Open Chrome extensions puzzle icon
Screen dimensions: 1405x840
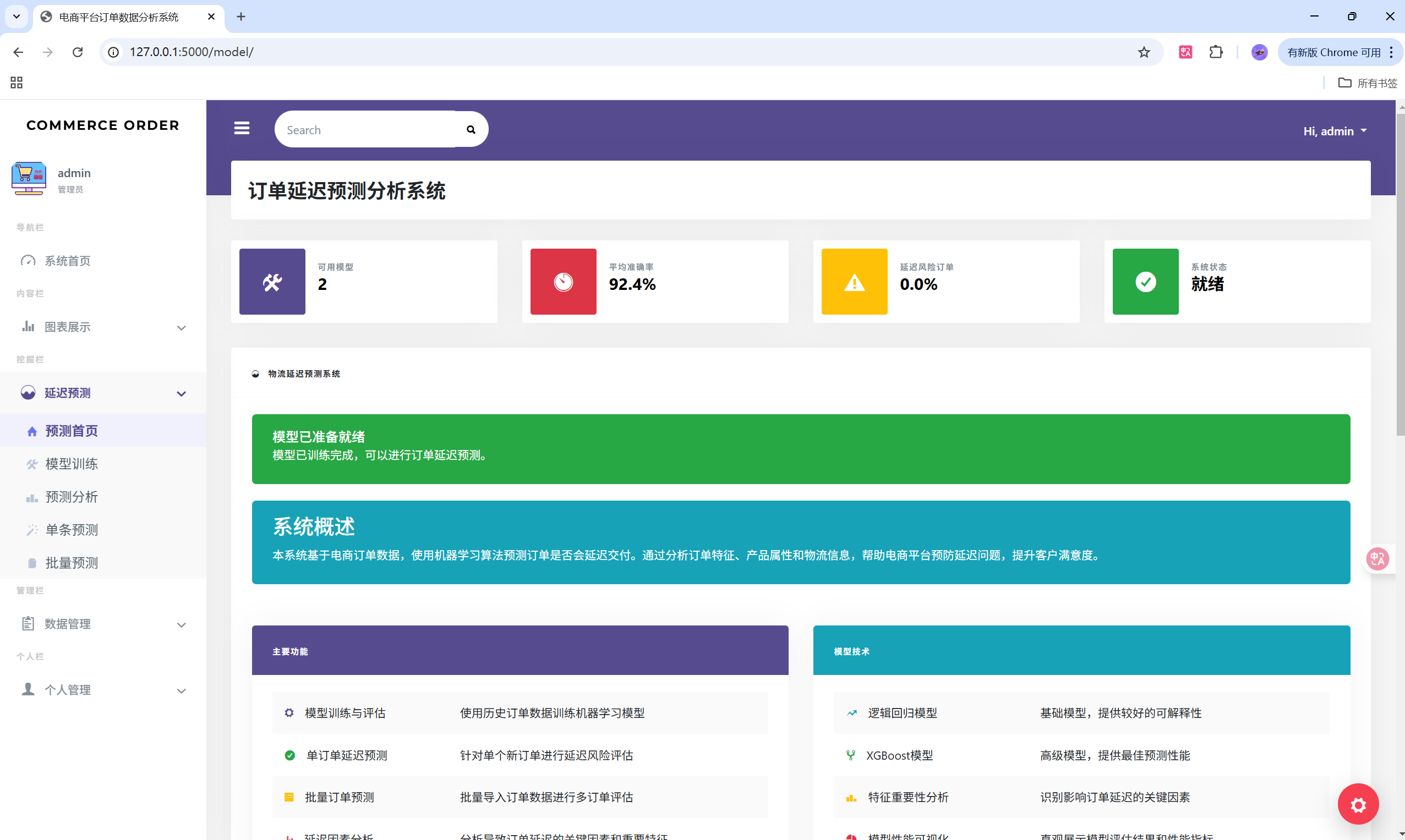point(1215,52)
